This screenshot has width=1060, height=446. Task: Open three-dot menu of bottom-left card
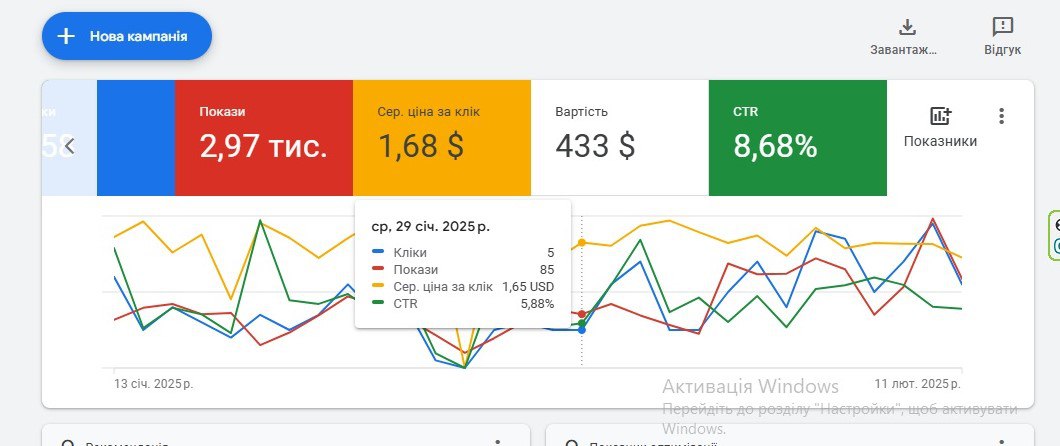coord(497,442)
